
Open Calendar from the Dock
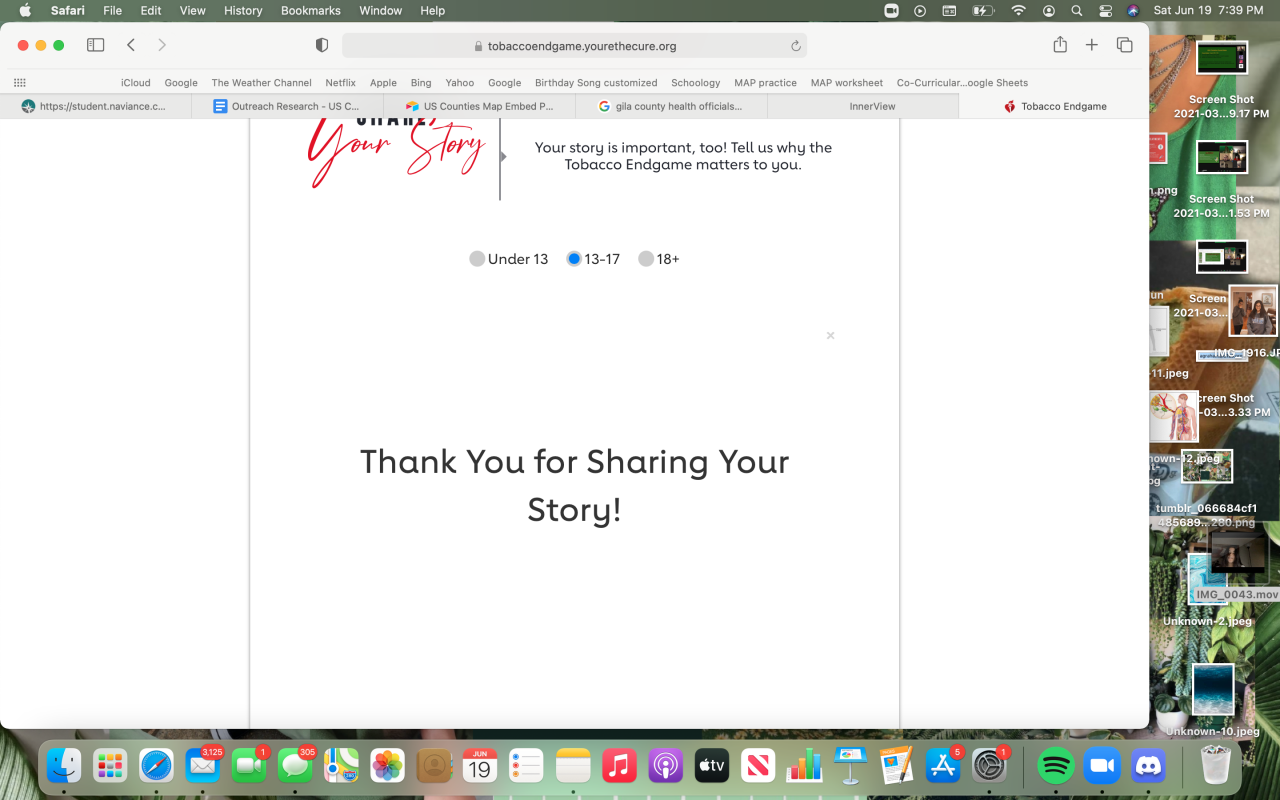480,766
